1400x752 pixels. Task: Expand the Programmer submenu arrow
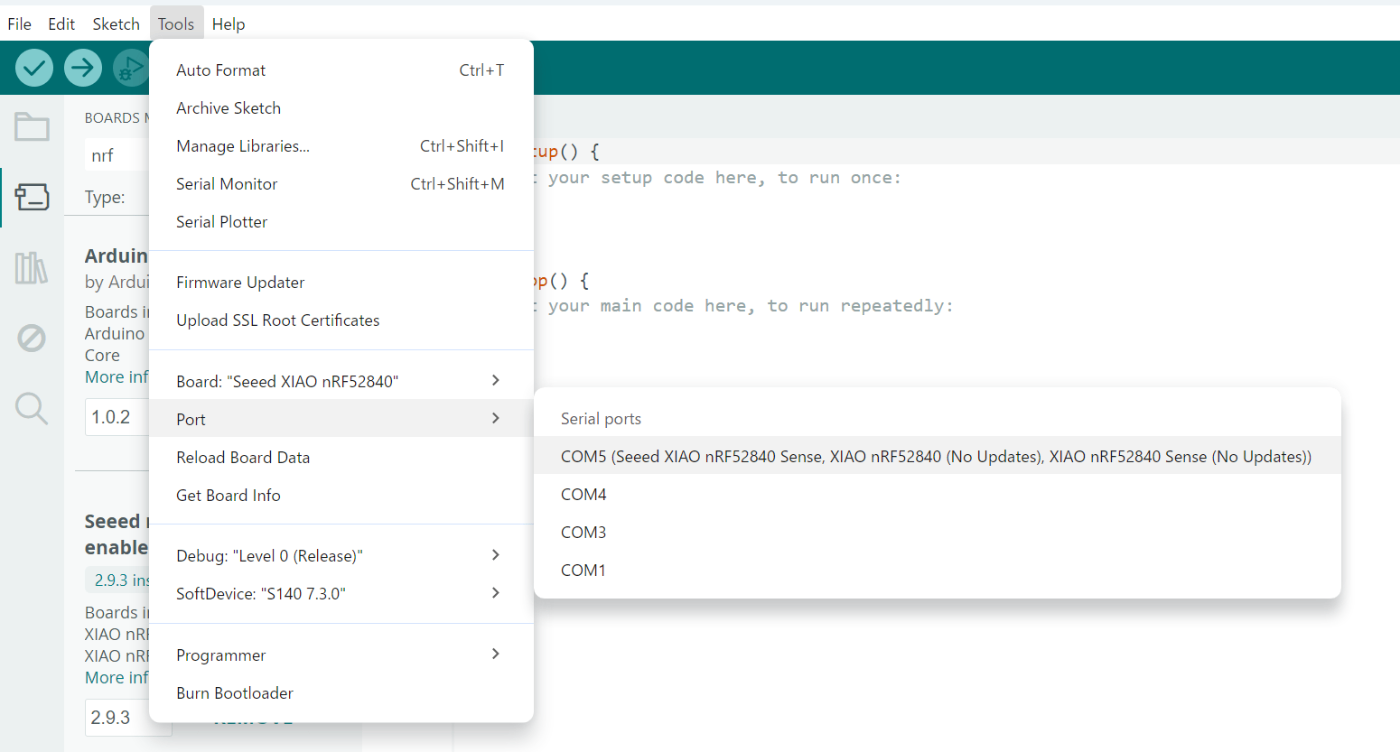tap(496, 654)
